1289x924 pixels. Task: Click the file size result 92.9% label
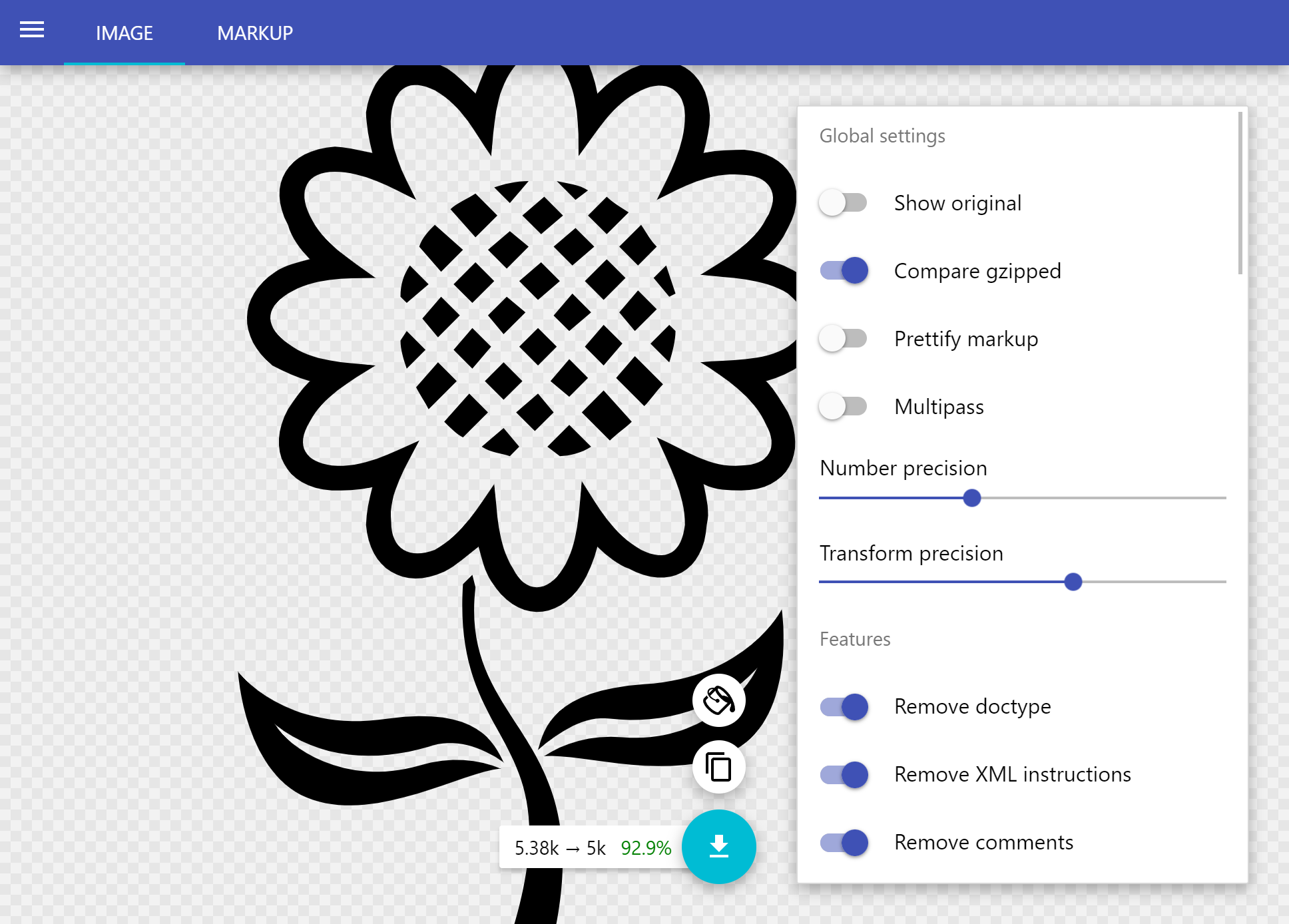click(x=645, y=847)
